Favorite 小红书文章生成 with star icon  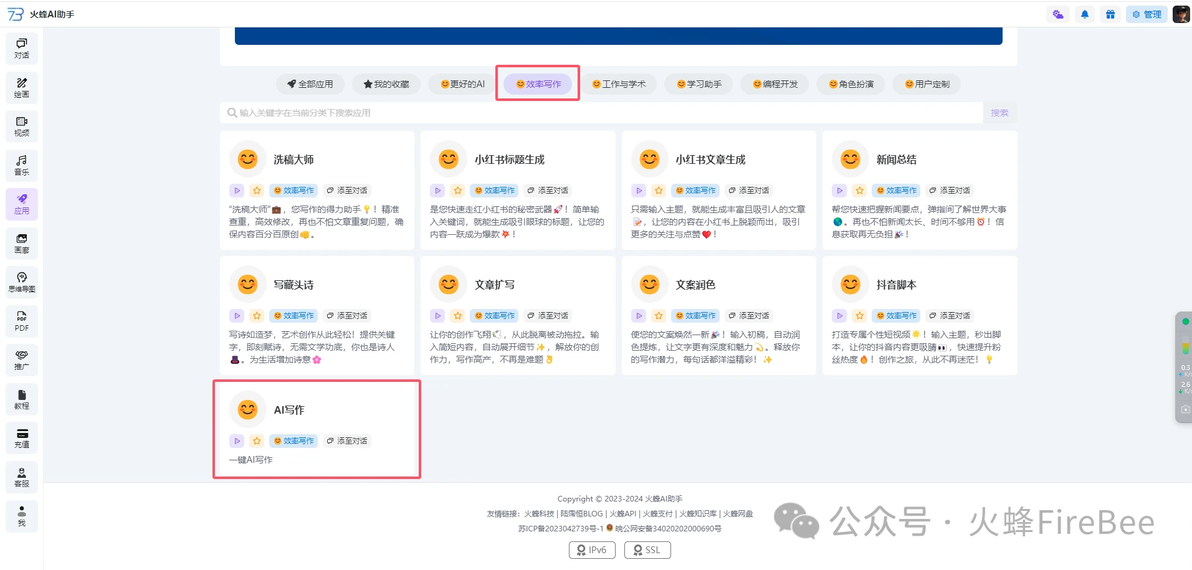(659, 190)
